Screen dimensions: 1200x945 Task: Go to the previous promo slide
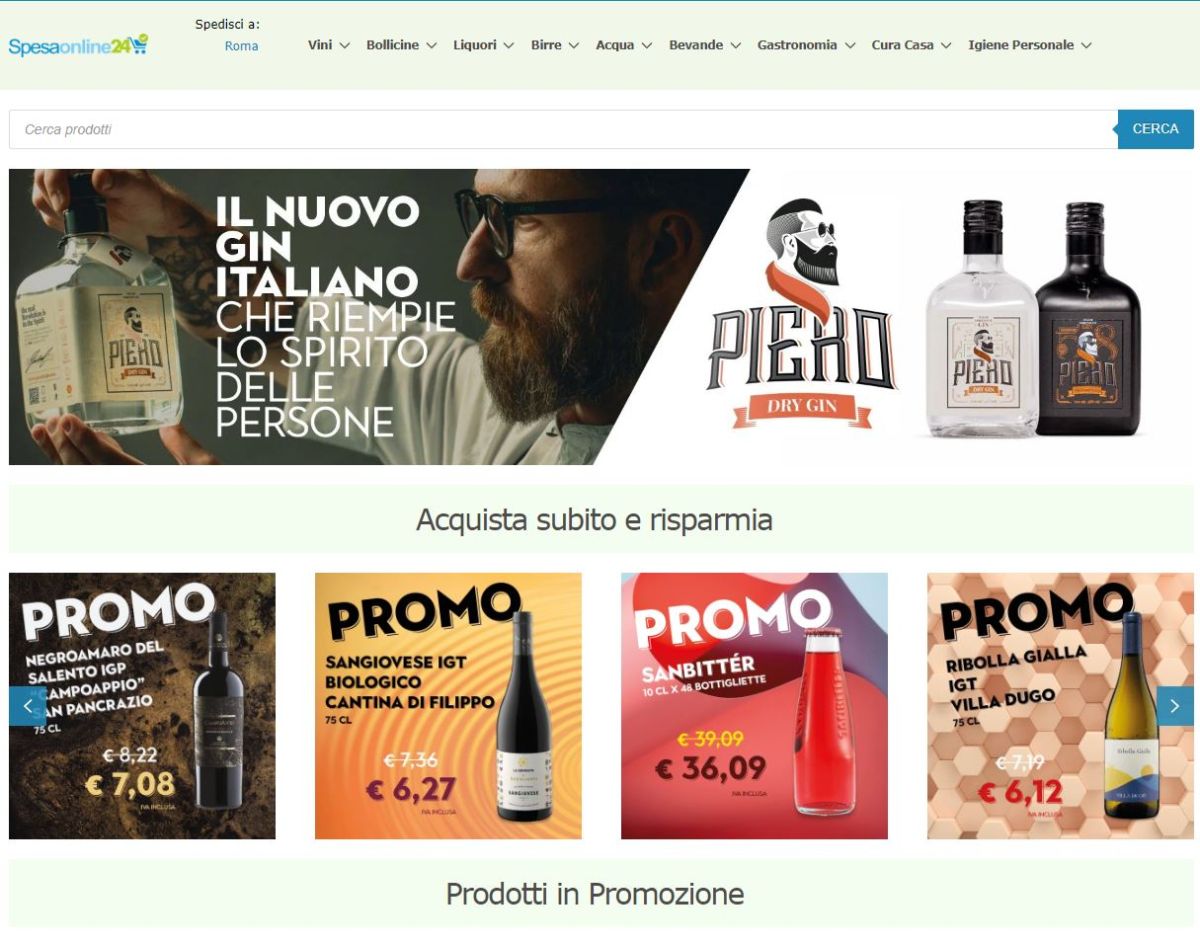[27, 706]
